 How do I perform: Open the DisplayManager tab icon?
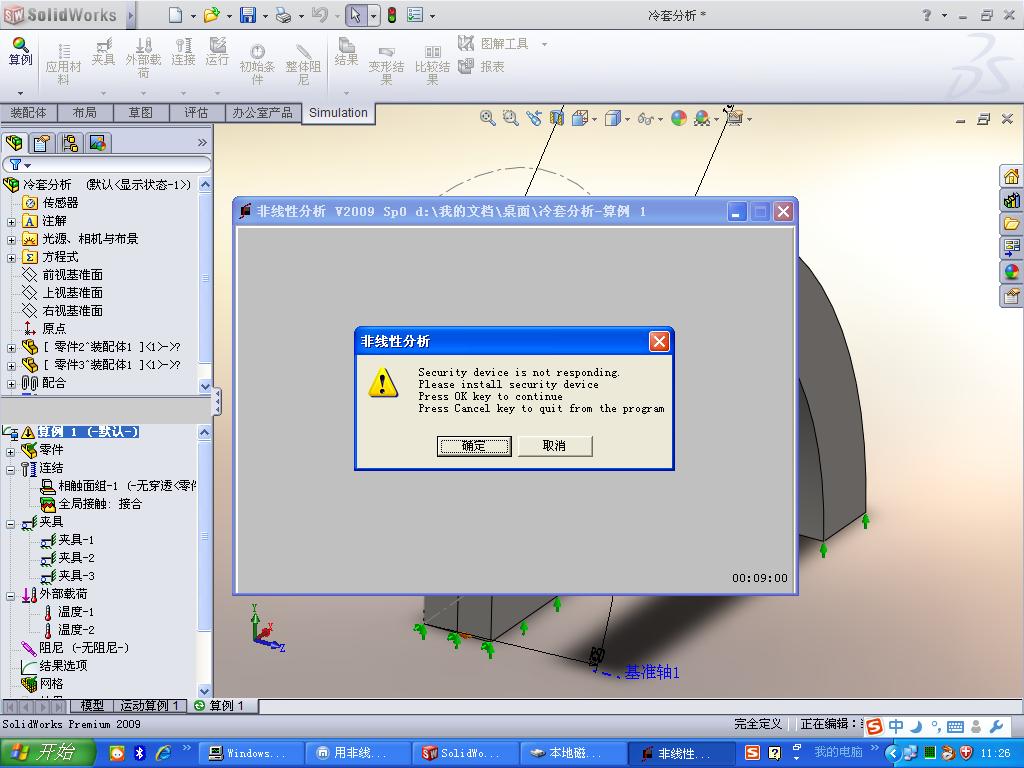98,142
